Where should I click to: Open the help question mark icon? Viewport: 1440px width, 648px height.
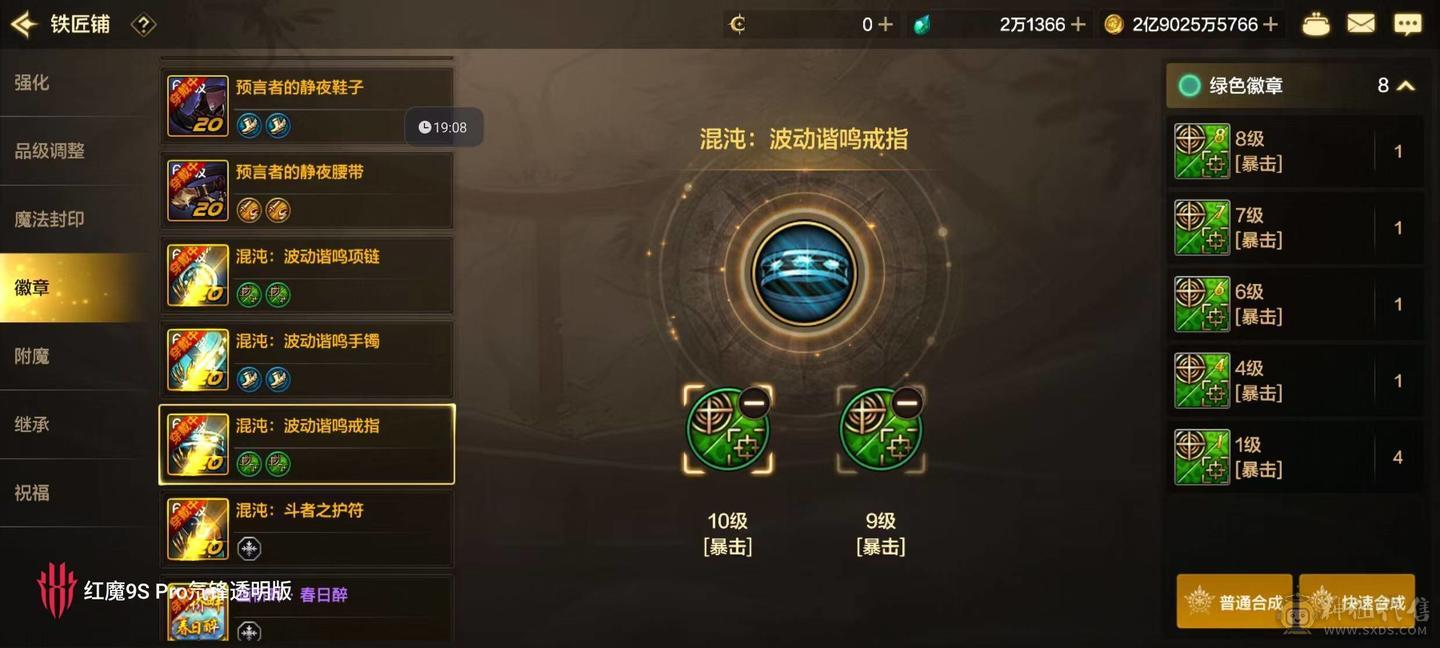[x=143, y=25]
